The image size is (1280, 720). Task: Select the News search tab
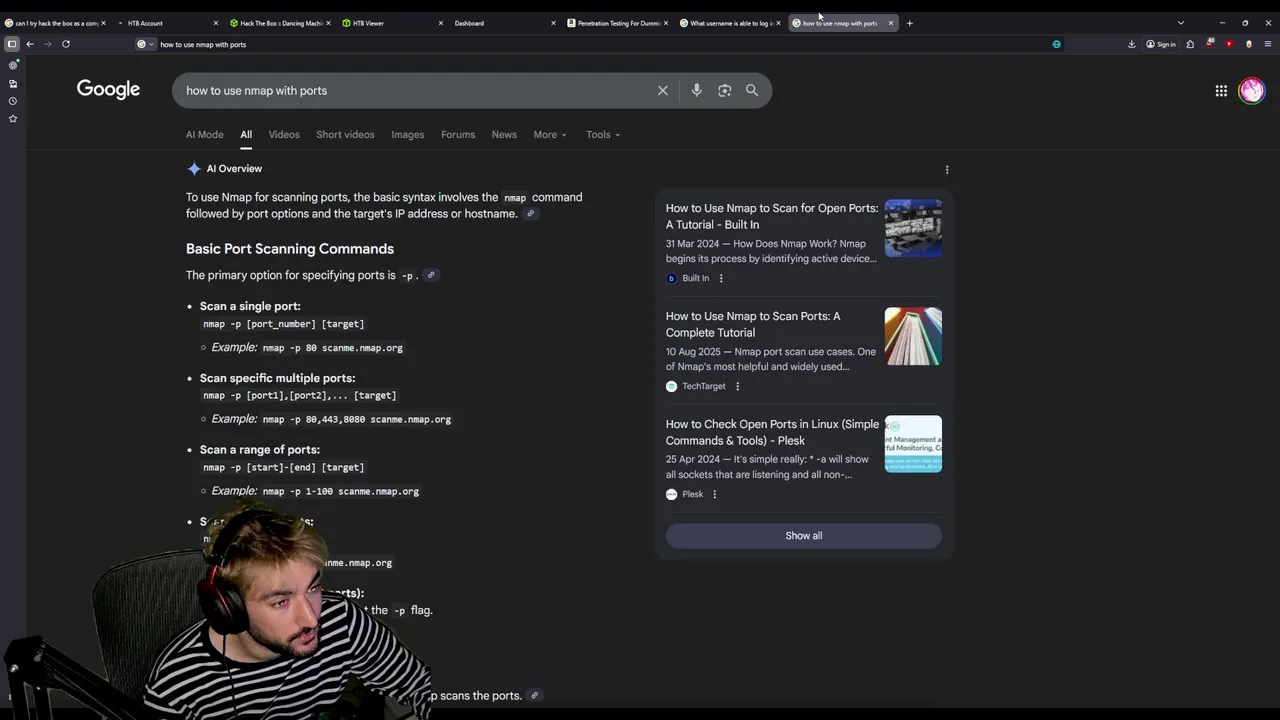pyautogui.click(x=504, y=134)
